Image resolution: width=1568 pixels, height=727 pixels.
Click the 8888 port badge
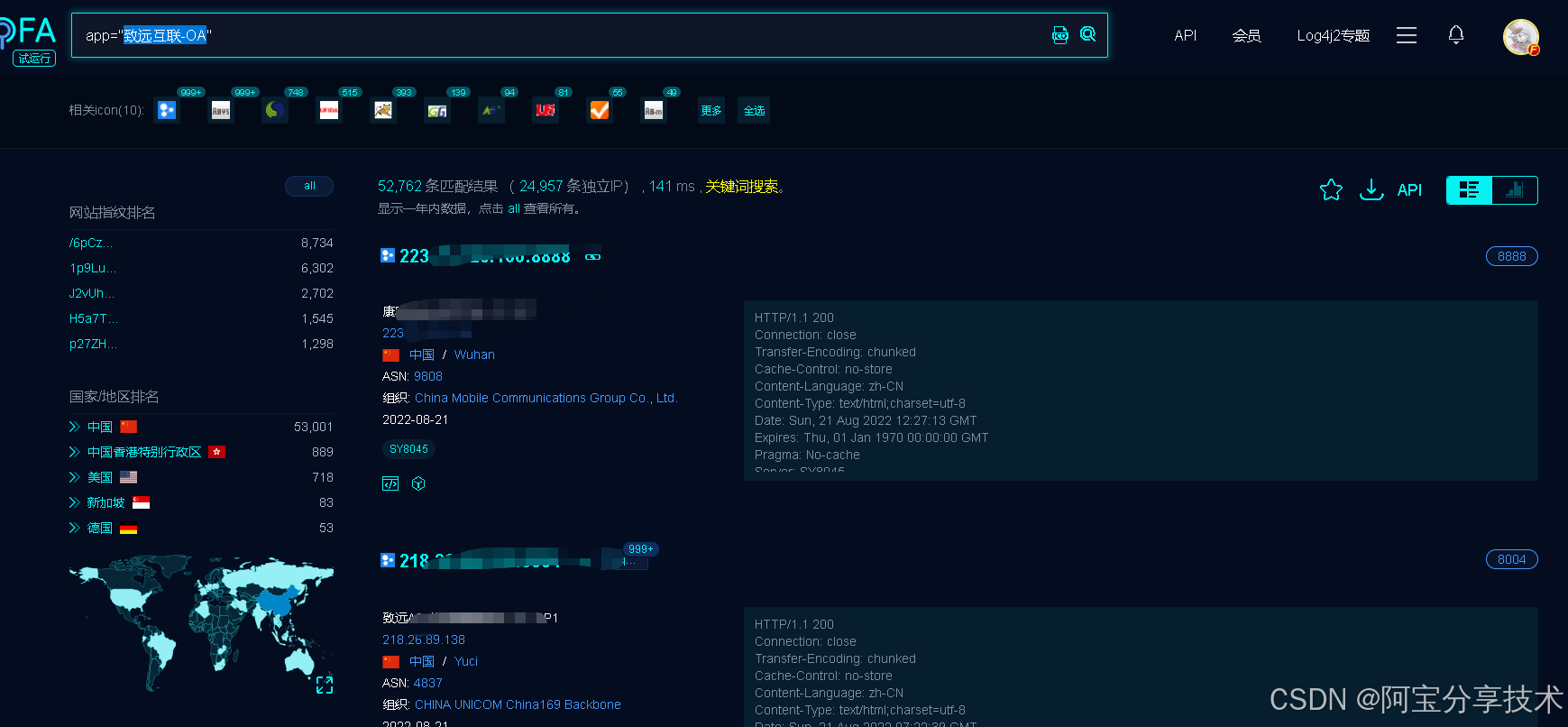tap(1511, 256)
